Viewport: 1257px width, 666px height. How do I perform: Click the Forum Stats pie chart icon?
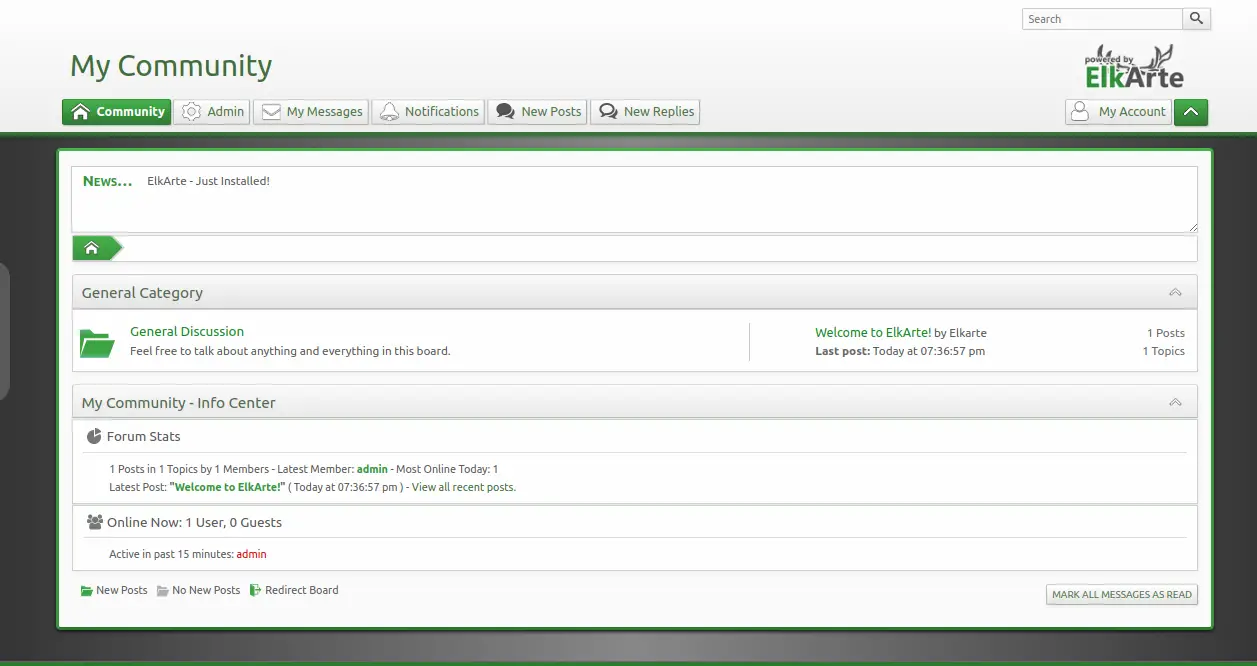[95, 436]
